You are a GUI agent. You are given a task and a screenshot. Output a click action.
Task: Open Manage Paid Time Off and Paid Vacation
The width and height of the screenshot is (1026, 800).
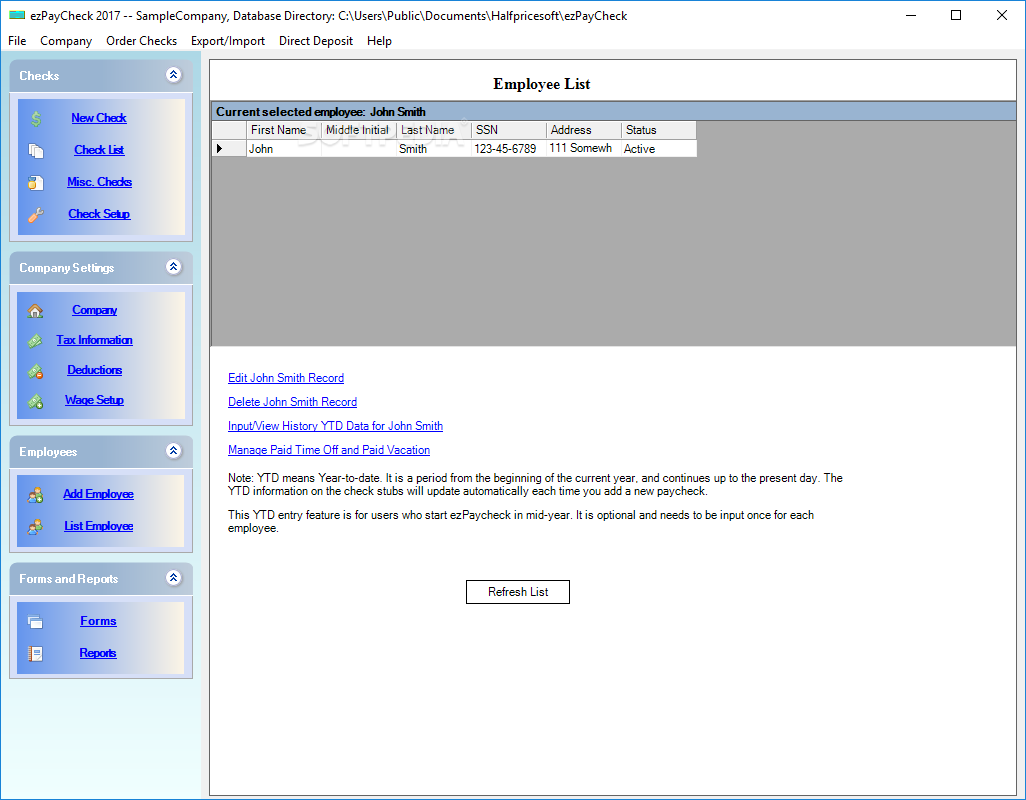(329, 450)
